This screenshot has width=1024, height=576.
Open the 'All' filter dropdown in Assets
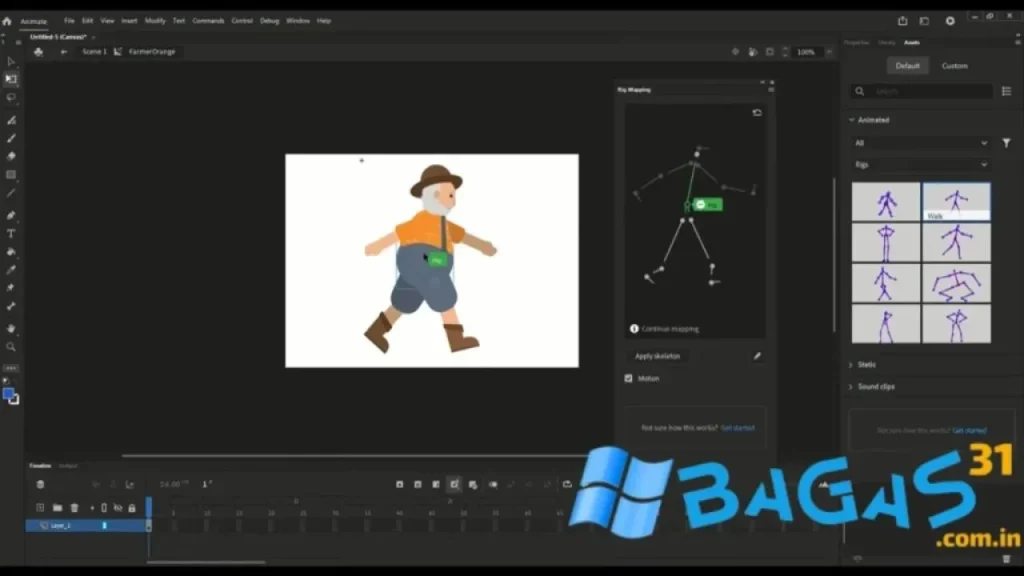(920, 143)
